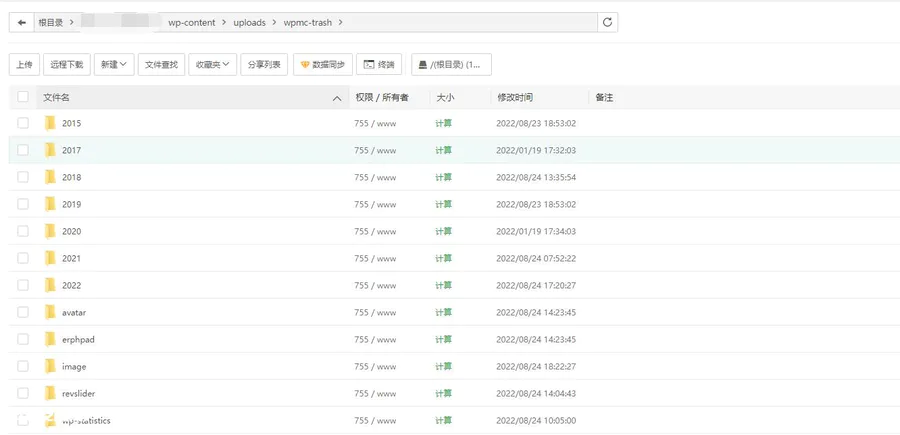Click the erphpad folder icon
Image resolution: width=900 pixels, height=435 pixels.
pos(50,339)
